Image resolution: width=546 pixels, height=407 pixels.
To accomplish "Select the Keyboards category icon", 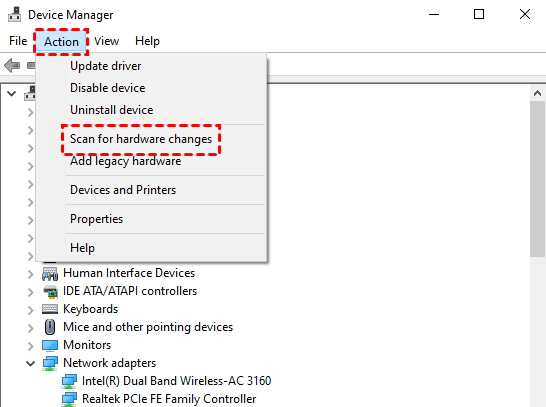I will 50,309.
